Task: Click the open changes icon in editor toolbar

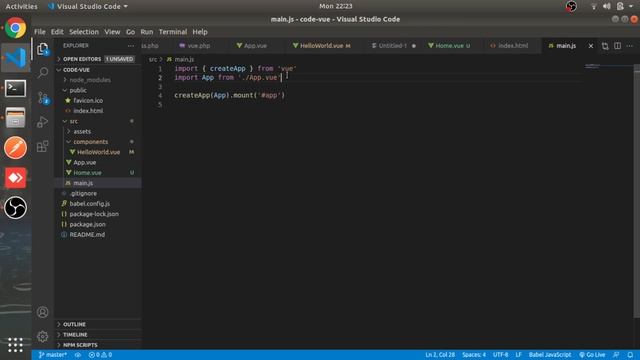Action: [x=605, y=46]
